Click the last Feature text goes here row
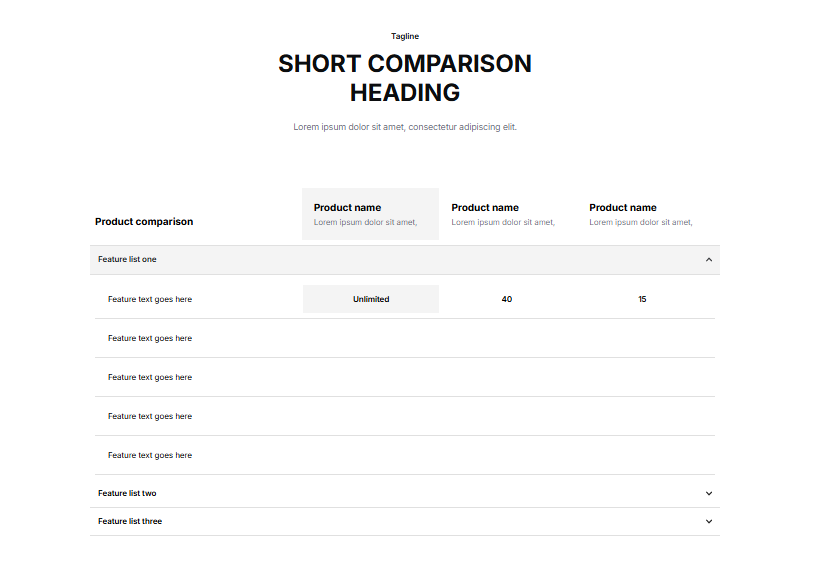Image resolution: width=816 pixels, height=580 pixels. 150,455
